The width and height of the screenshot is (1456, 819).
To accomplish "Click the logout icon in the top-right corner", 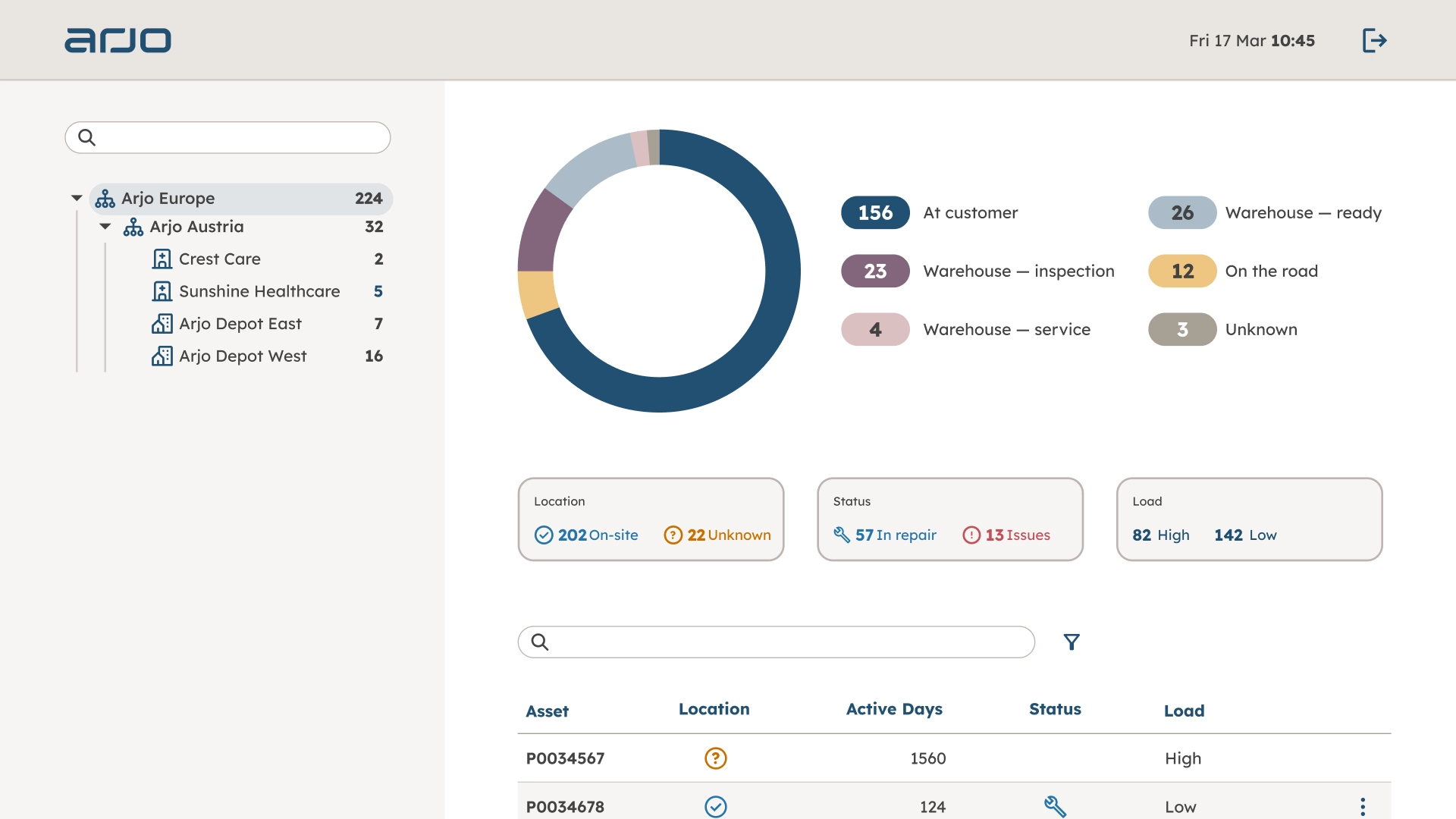I will click(x=1374, y=40).
